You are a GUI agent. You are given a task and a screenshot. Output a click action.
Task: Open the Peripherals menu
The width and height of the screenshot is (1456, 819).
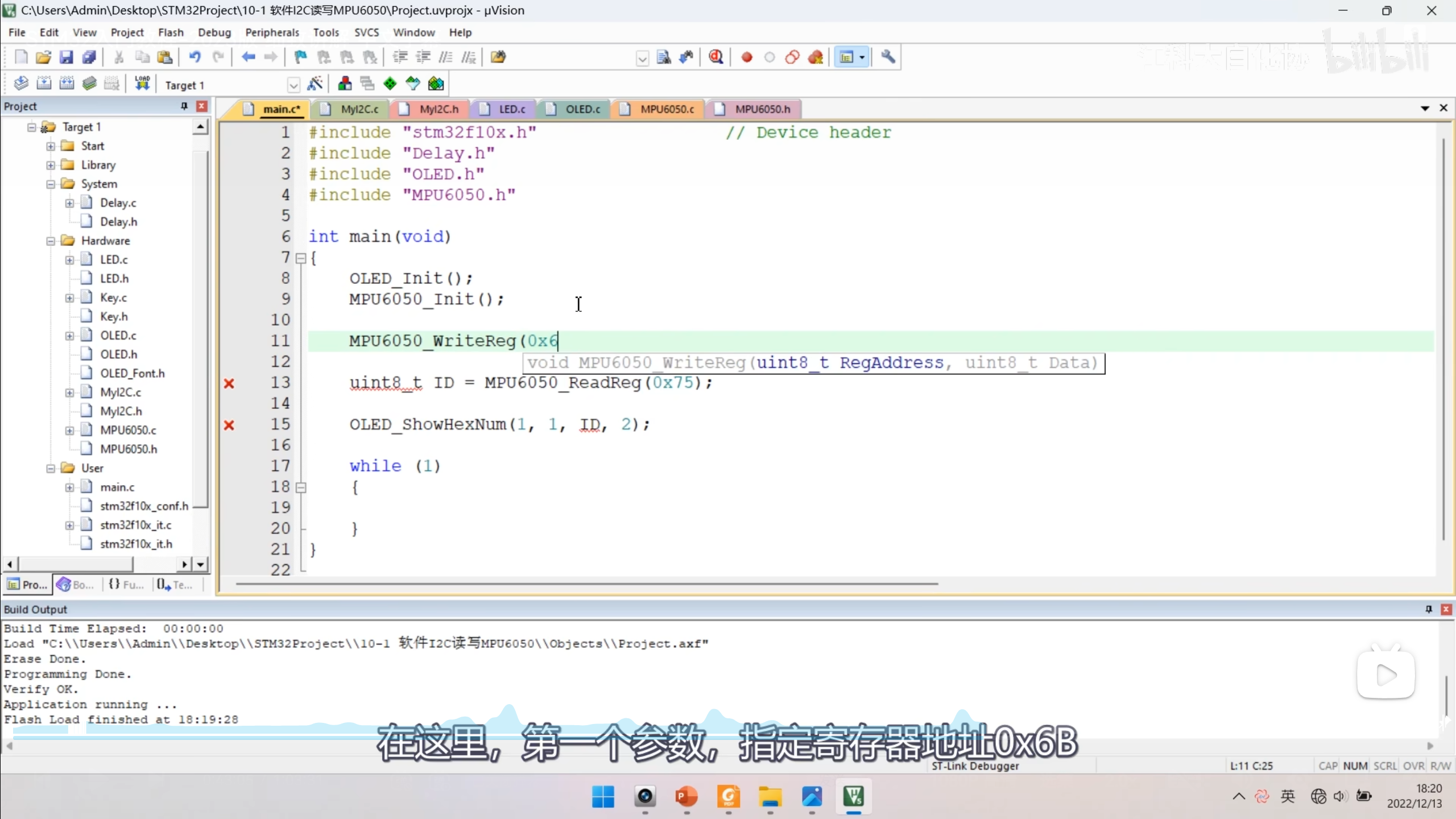pyautogui.click(x=272, y=32)
